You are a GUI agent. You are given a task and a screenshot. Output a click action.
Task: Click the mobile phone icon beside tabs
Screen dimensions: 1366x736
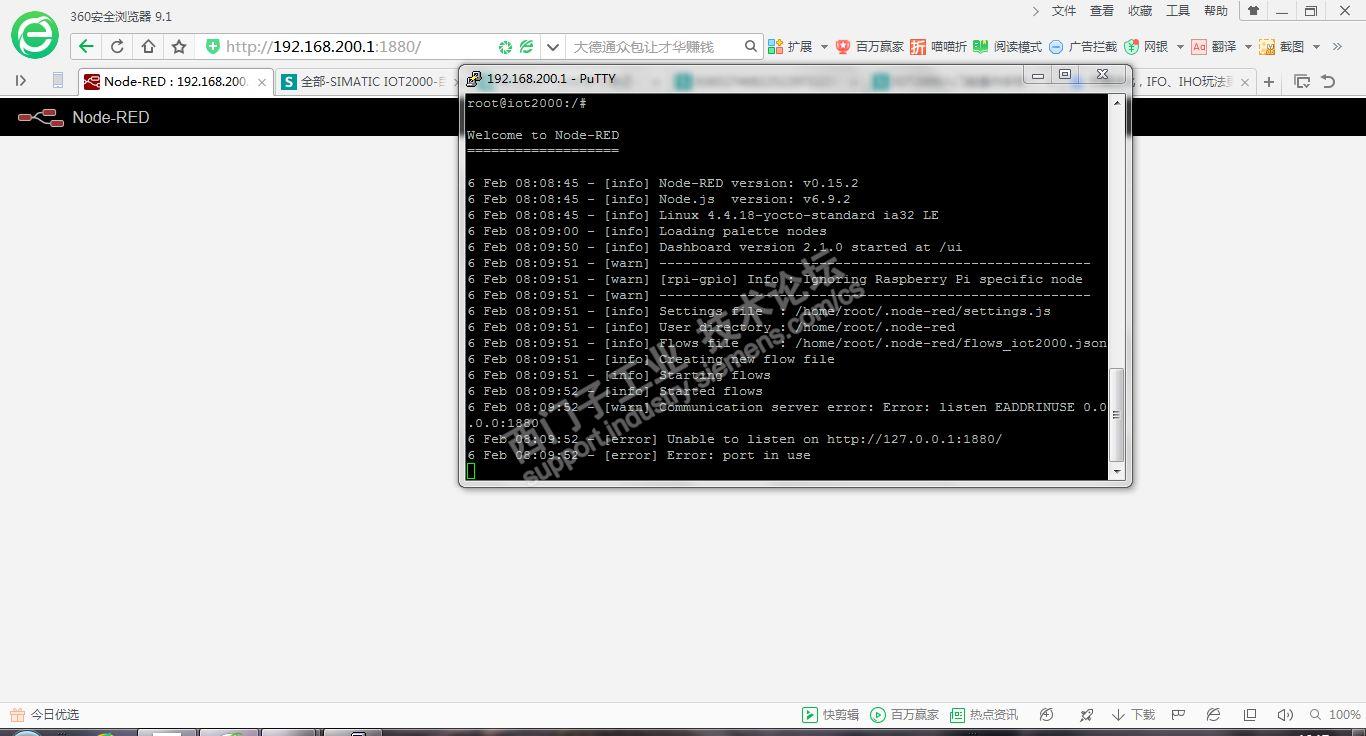tap(58, 81)
